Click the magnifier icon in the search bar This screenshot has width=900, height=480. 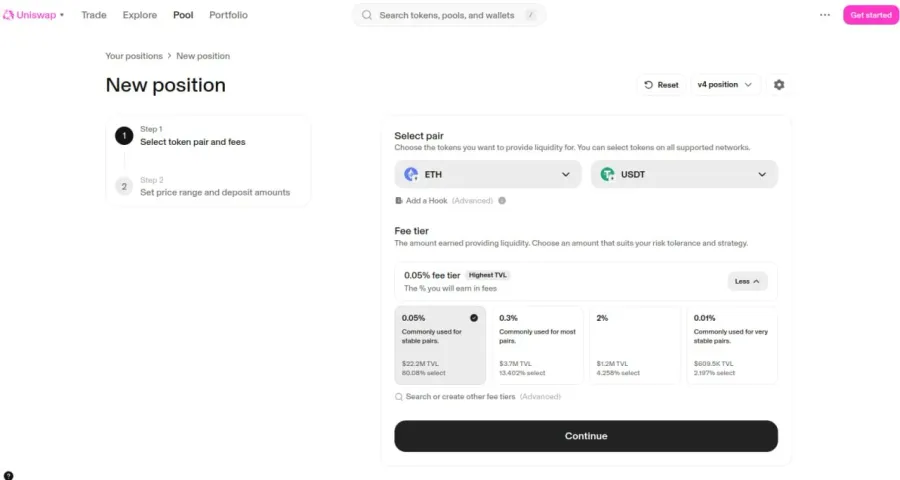pyautogui.click(x=367, y=15)
